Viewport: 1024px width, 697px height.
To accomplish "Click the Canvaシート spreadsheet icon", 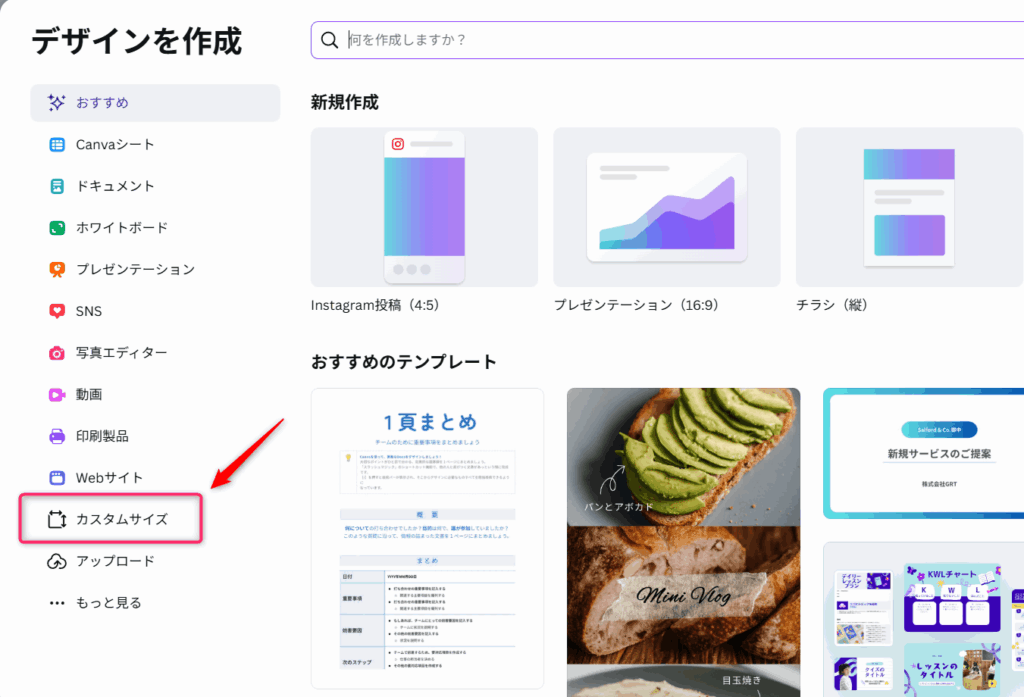I will [x=57, y=145].
